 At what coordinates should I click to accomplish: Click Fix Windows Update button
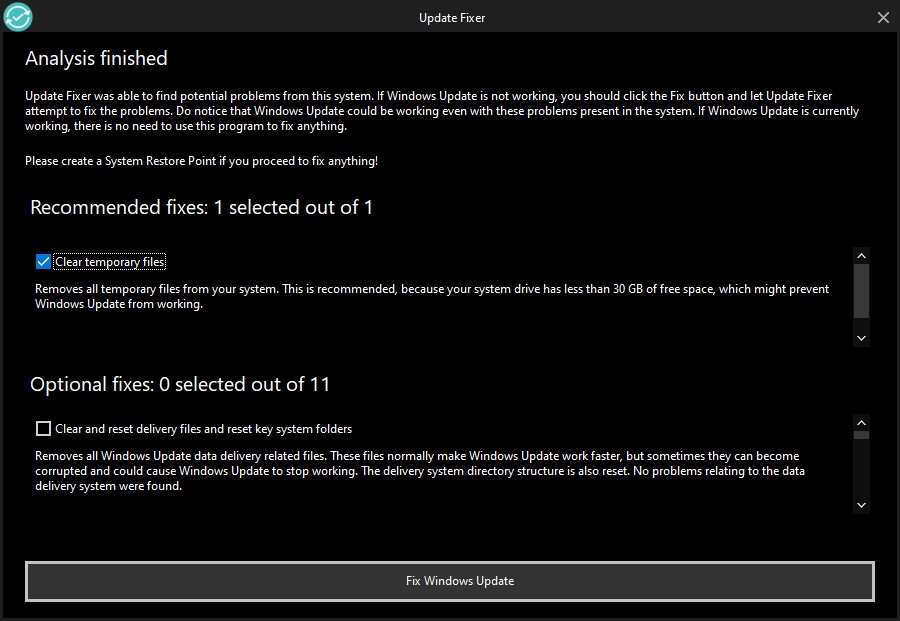point(449,581)
